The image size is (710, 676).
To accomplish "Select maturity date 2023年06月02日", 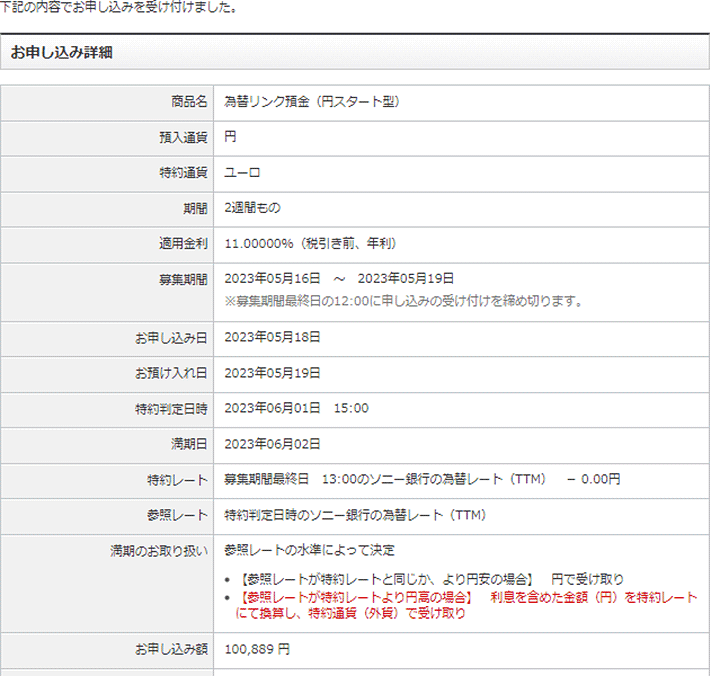I will point(273,444).
